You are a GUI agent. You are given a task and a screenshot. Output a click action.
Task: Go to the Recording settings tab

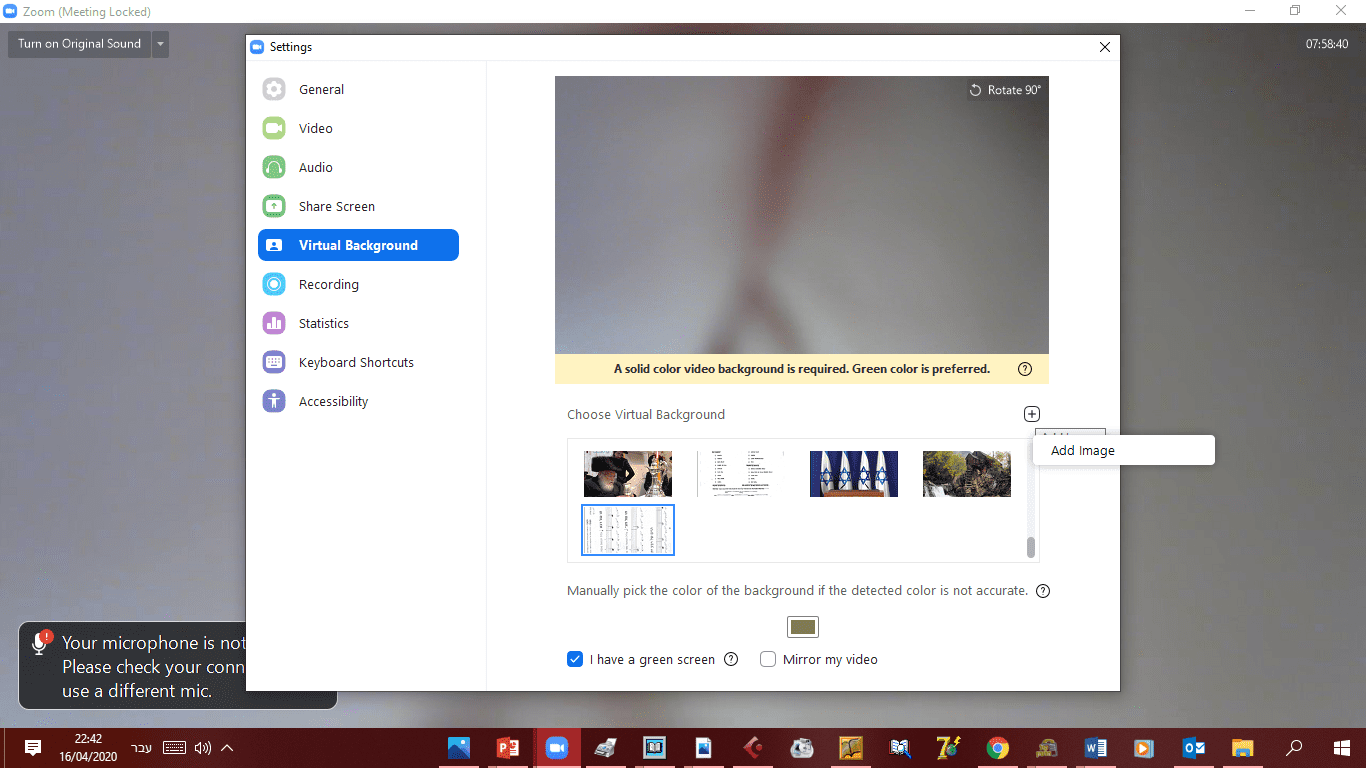pos(358,284)
